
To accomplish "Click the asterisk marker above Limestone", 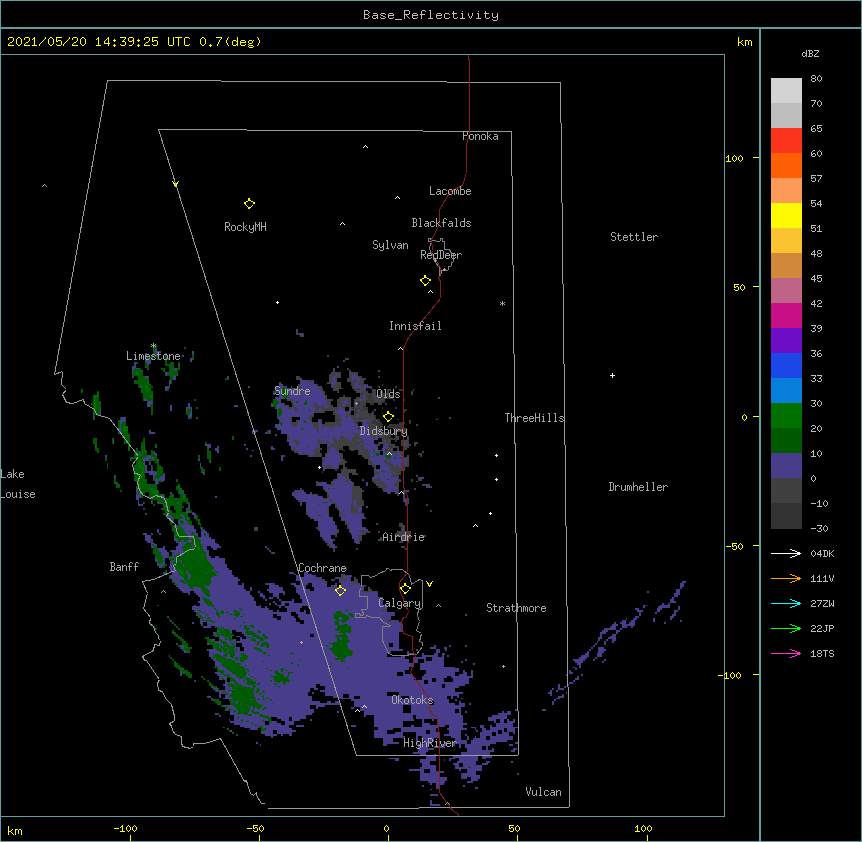I will point(154,346).
